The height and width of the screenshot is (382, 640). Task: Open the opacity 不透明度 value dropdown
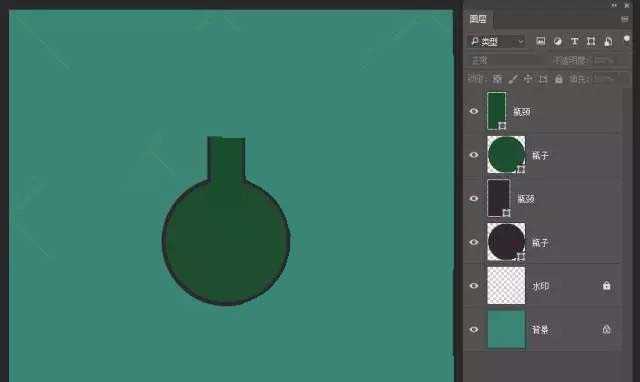coord(604,60)
